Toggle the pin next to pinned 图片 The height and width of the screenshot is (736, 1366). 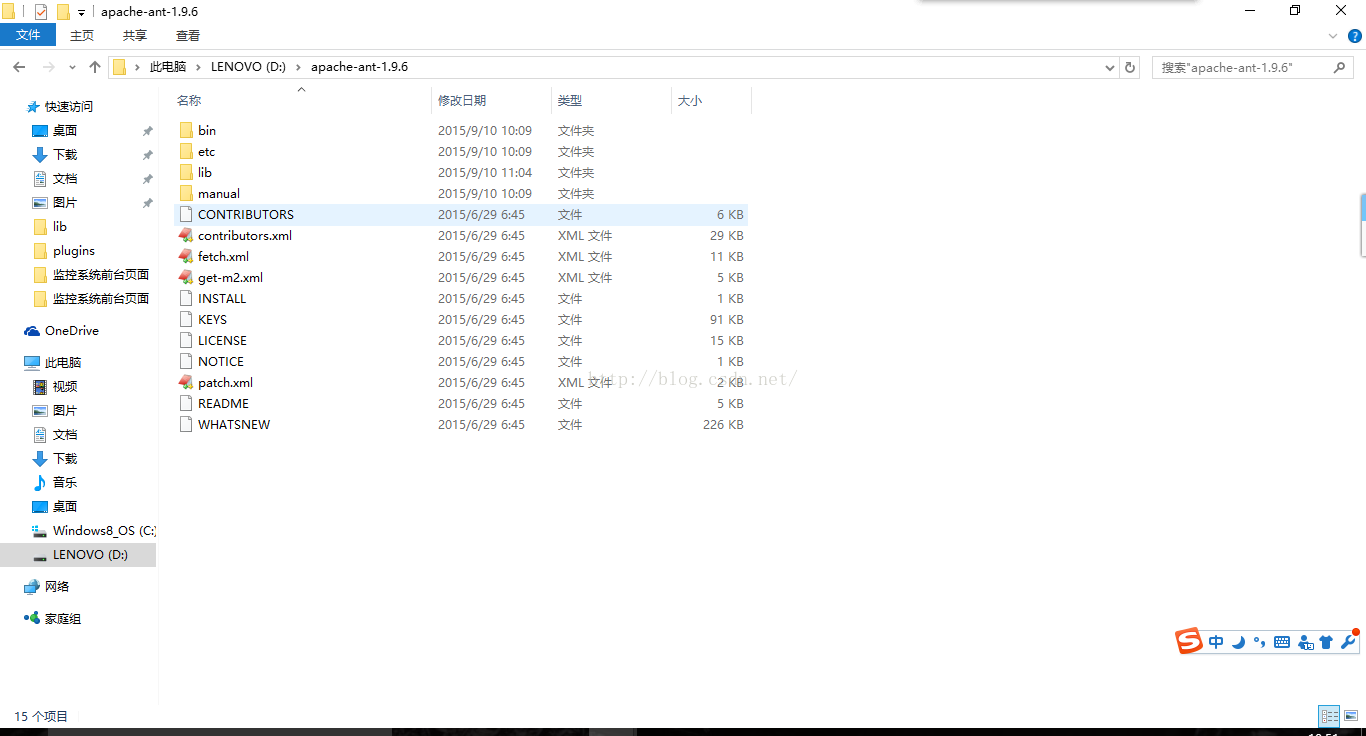pos(148,203)
